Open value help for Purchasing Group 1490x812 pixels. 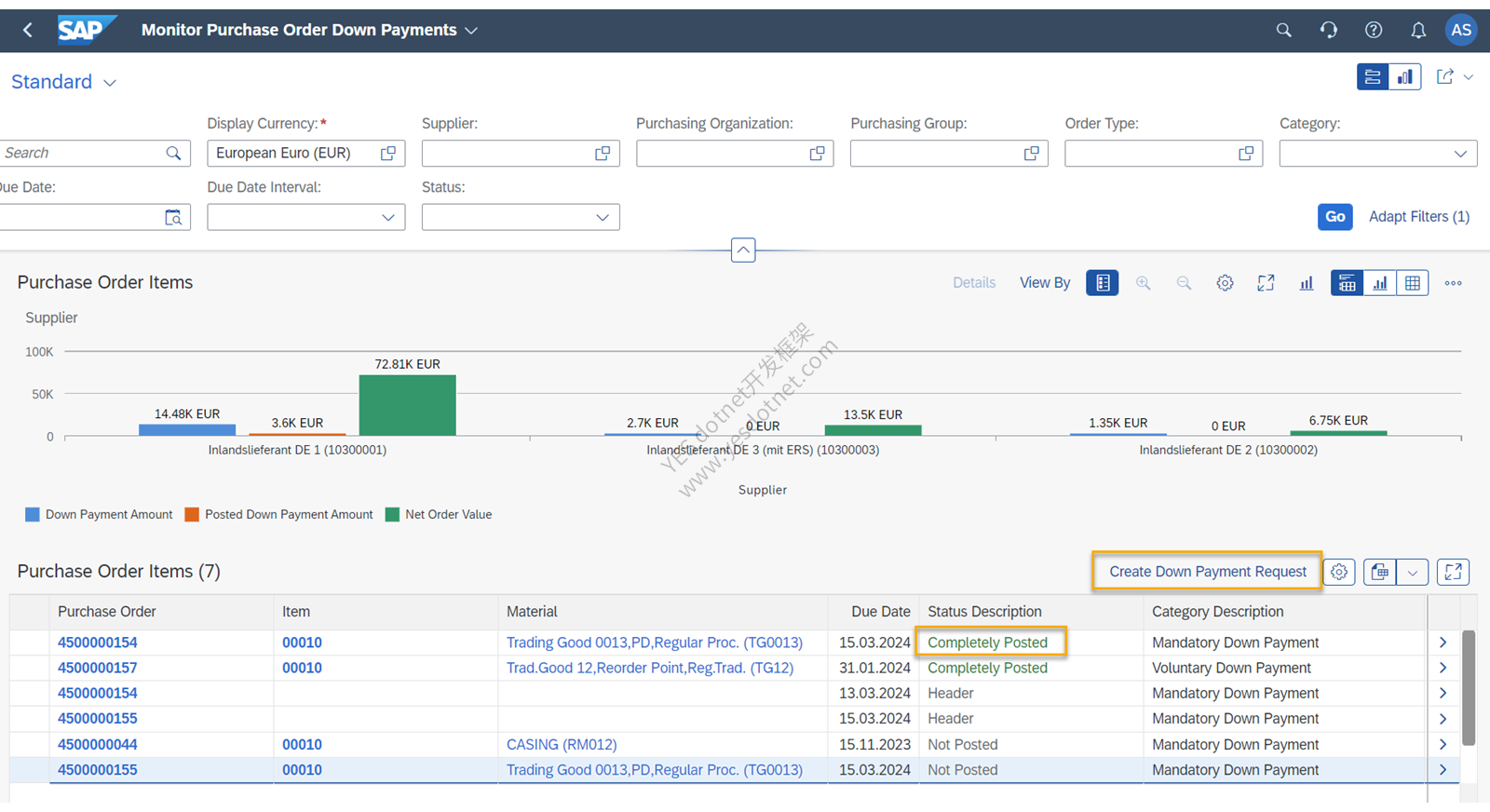(x=1031, y=153)
